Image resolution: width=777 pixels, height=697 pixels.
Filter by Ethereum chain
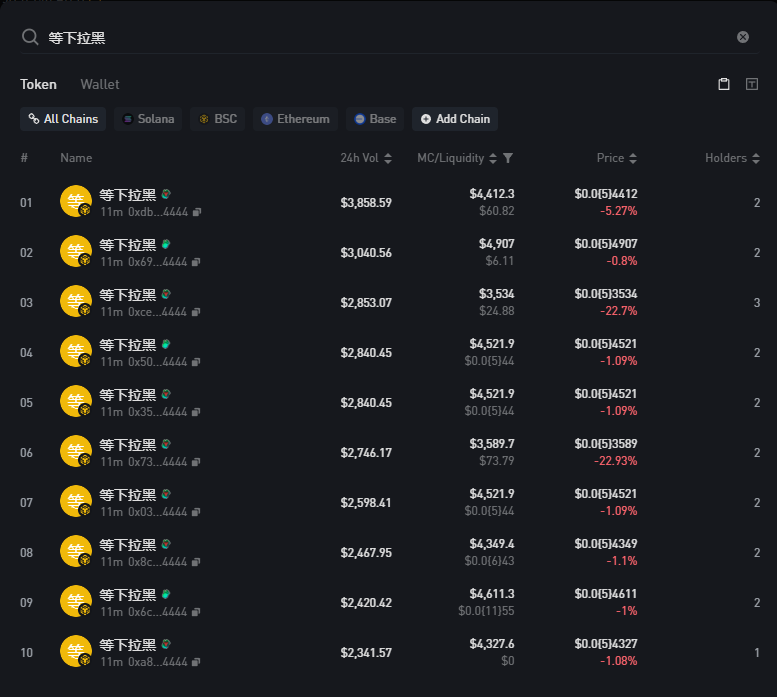click(x=295, y=119)
